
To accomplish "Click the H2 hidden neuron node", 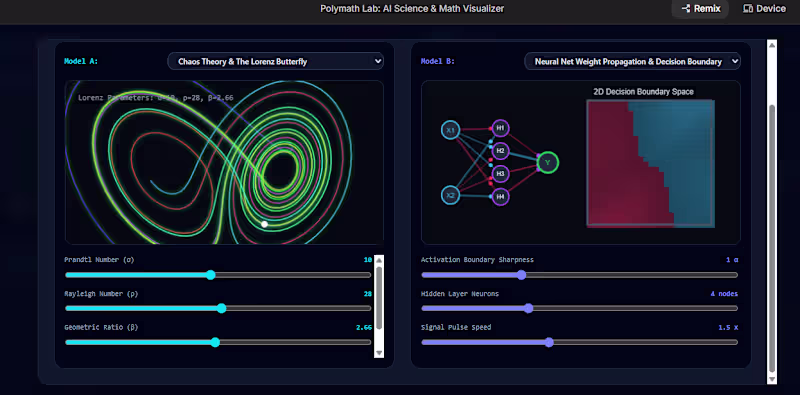I will click(501, 151).
